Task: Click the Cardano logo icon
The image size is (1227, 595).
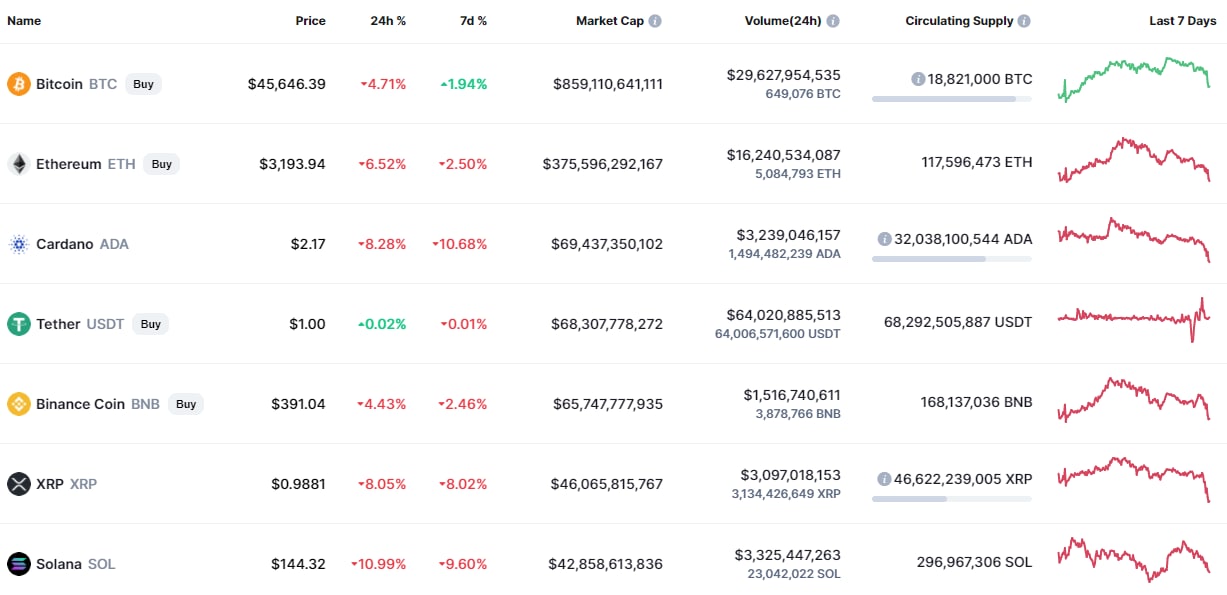Action: 19,244
